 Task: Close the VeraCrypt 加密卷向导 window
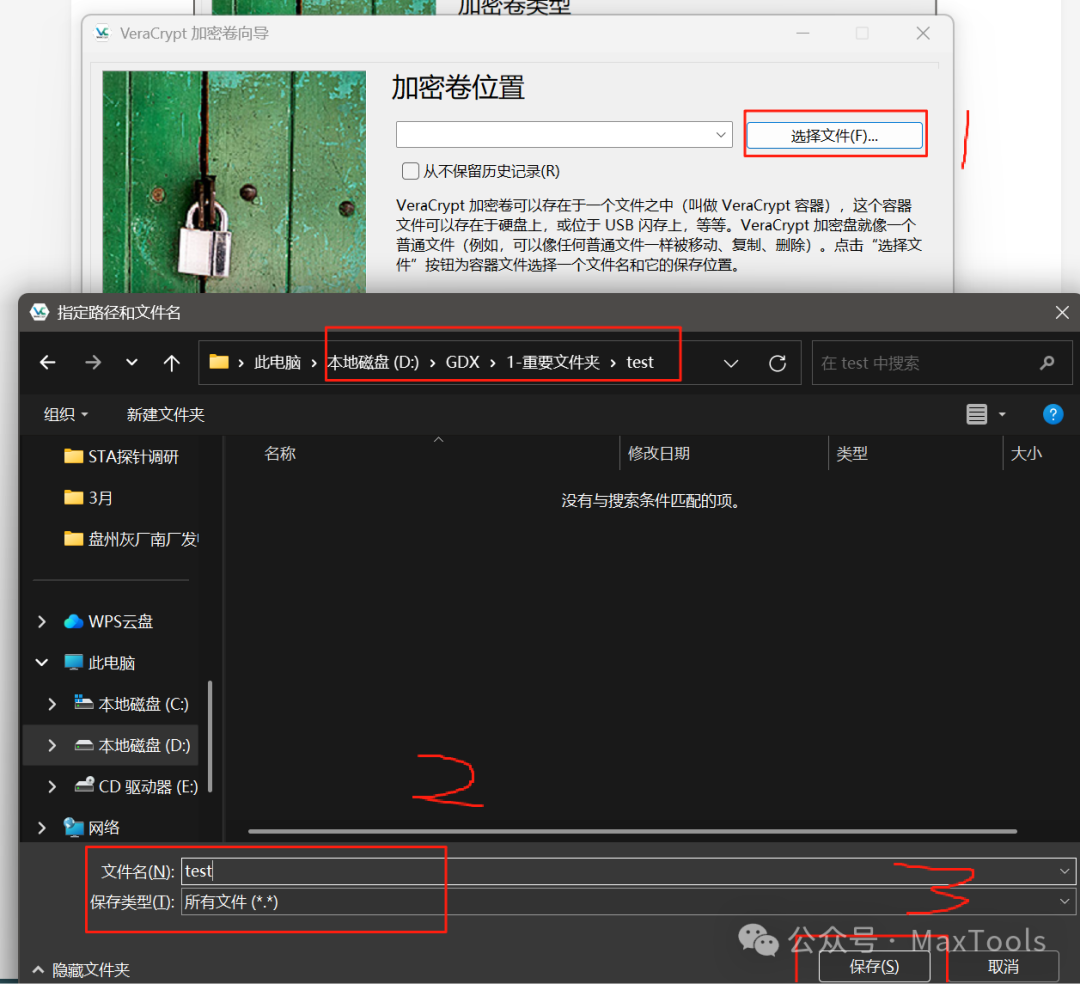point(923,33)
